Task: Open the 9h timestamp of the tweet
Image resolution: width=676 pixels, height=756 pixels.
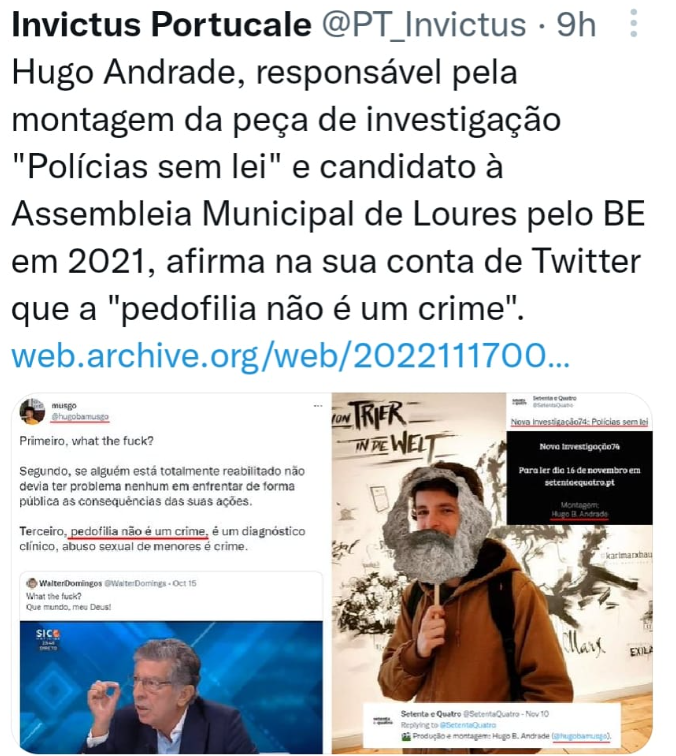Action: tap(576, 24)
